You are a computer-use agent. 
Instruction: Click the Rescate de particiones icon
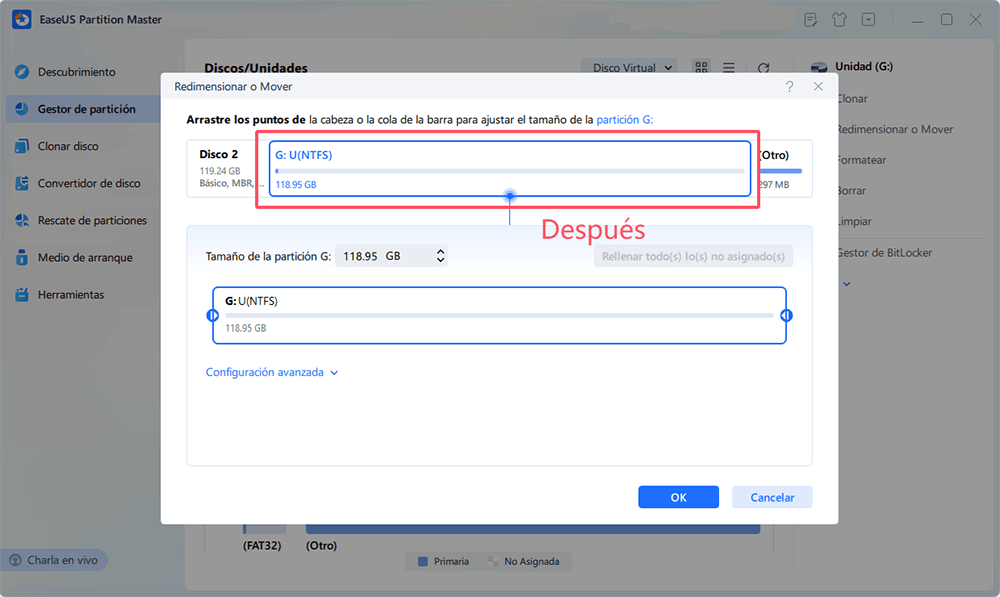[x=22, y=220]
